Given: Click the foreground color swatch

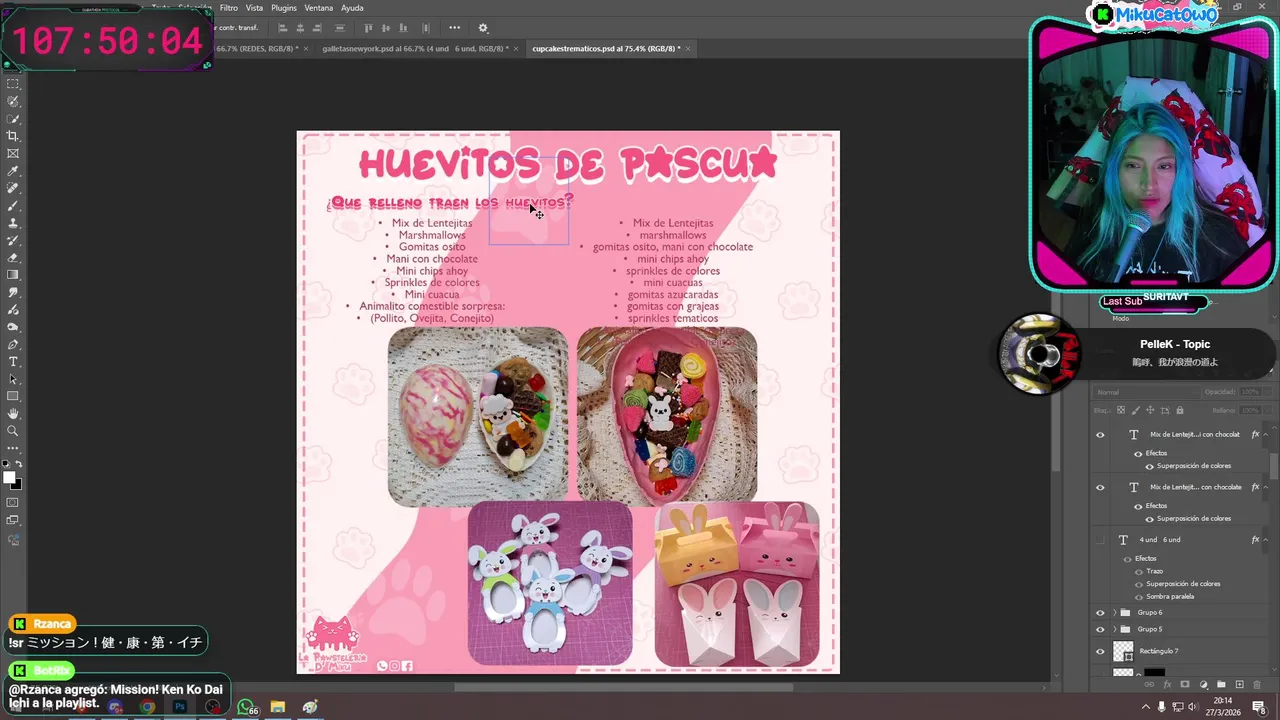Looking at the screenshot, I should (x=9, y=478).
